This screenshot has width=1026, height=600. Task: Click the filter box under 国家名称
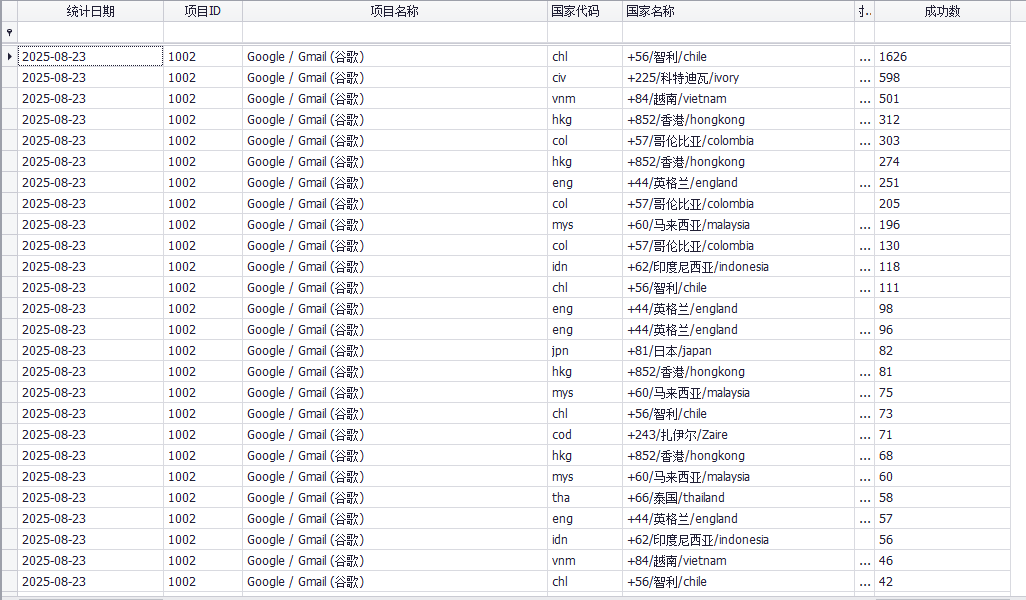click(738, 32)
